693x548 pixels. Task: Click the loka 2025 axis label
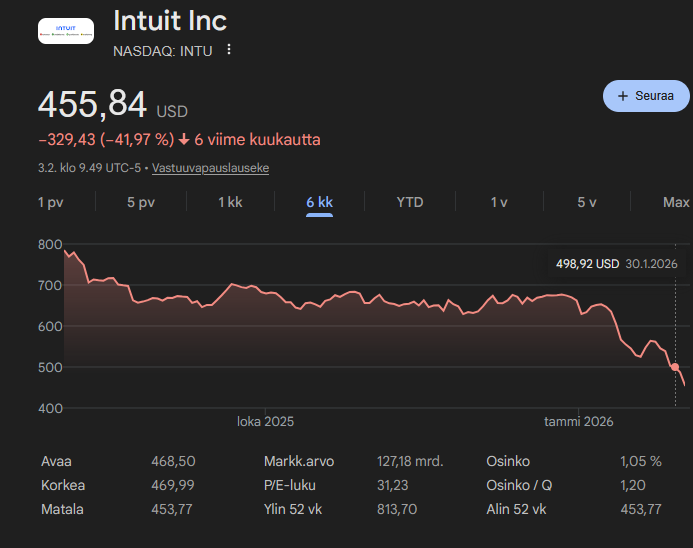265,422
